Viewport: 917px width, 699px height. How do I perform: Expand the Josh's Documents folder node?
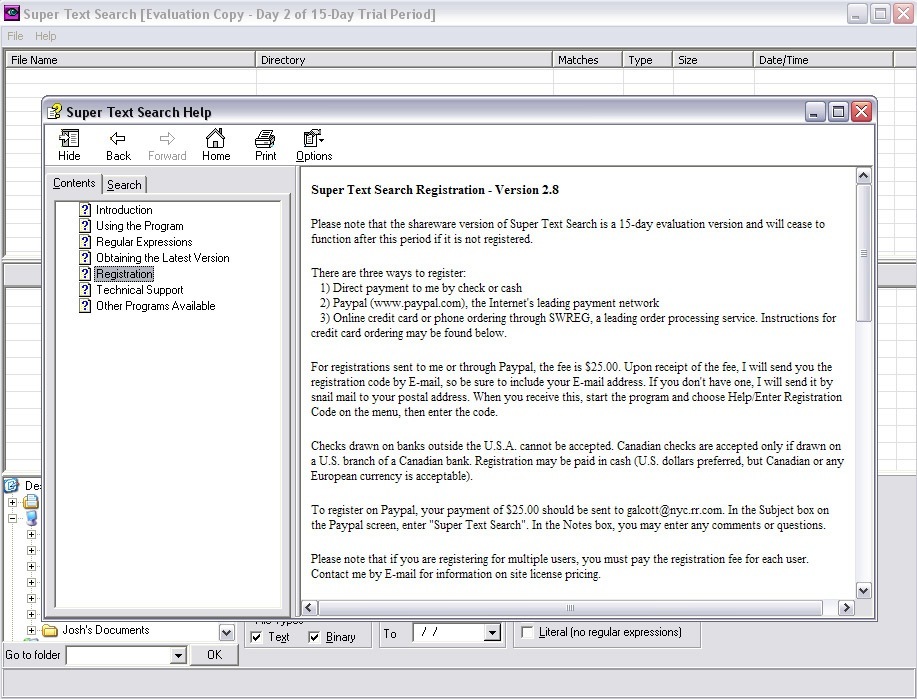click(x=32, y=630)
